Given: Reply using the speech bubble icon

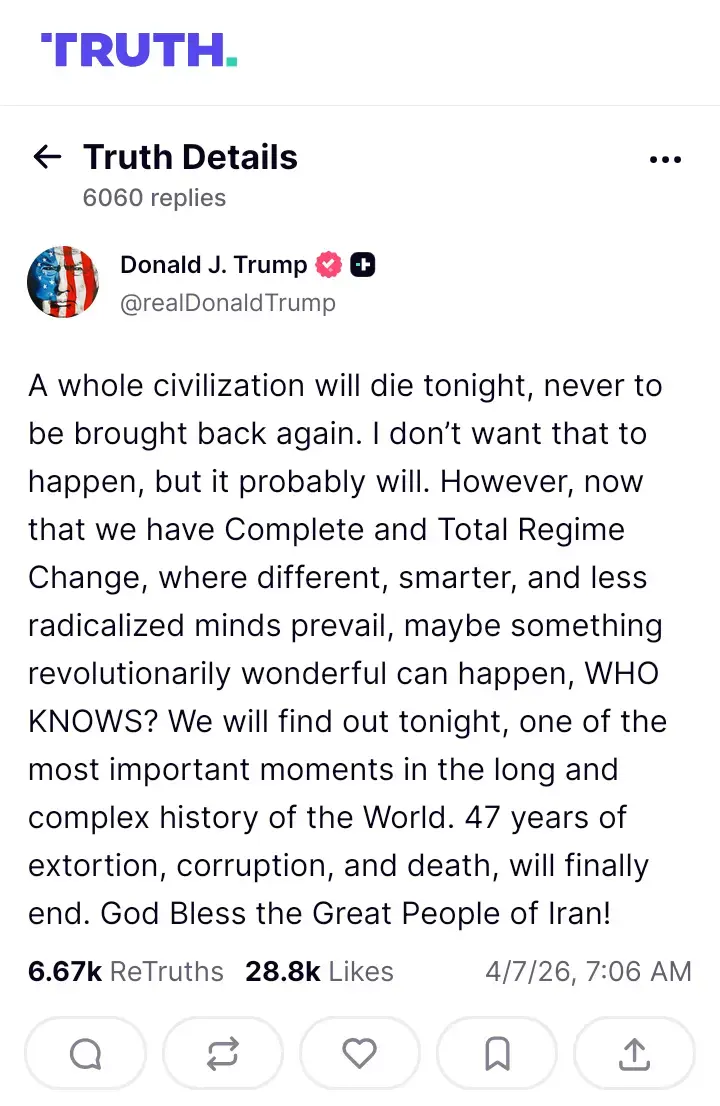Looking at the screenshot, I should (x=85, y=1053).
